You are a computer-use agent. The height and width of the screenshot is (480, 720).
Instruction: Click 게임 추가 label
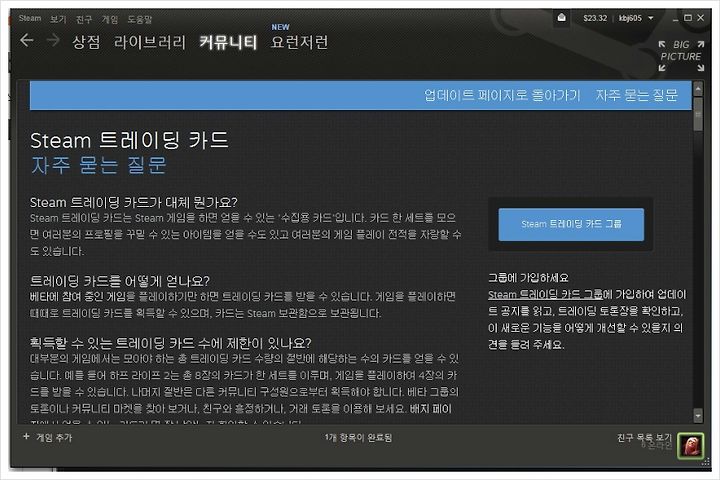point(54,437)
